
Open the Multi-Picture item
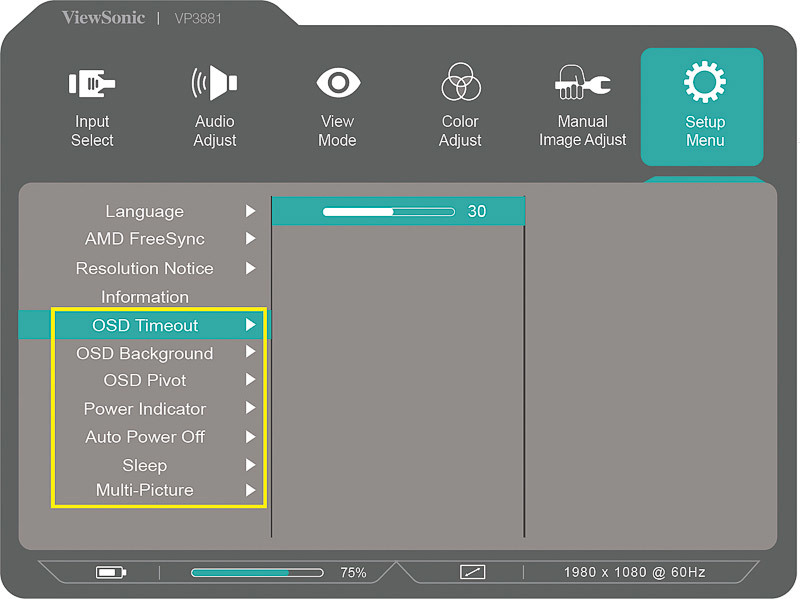coord(144,490)
